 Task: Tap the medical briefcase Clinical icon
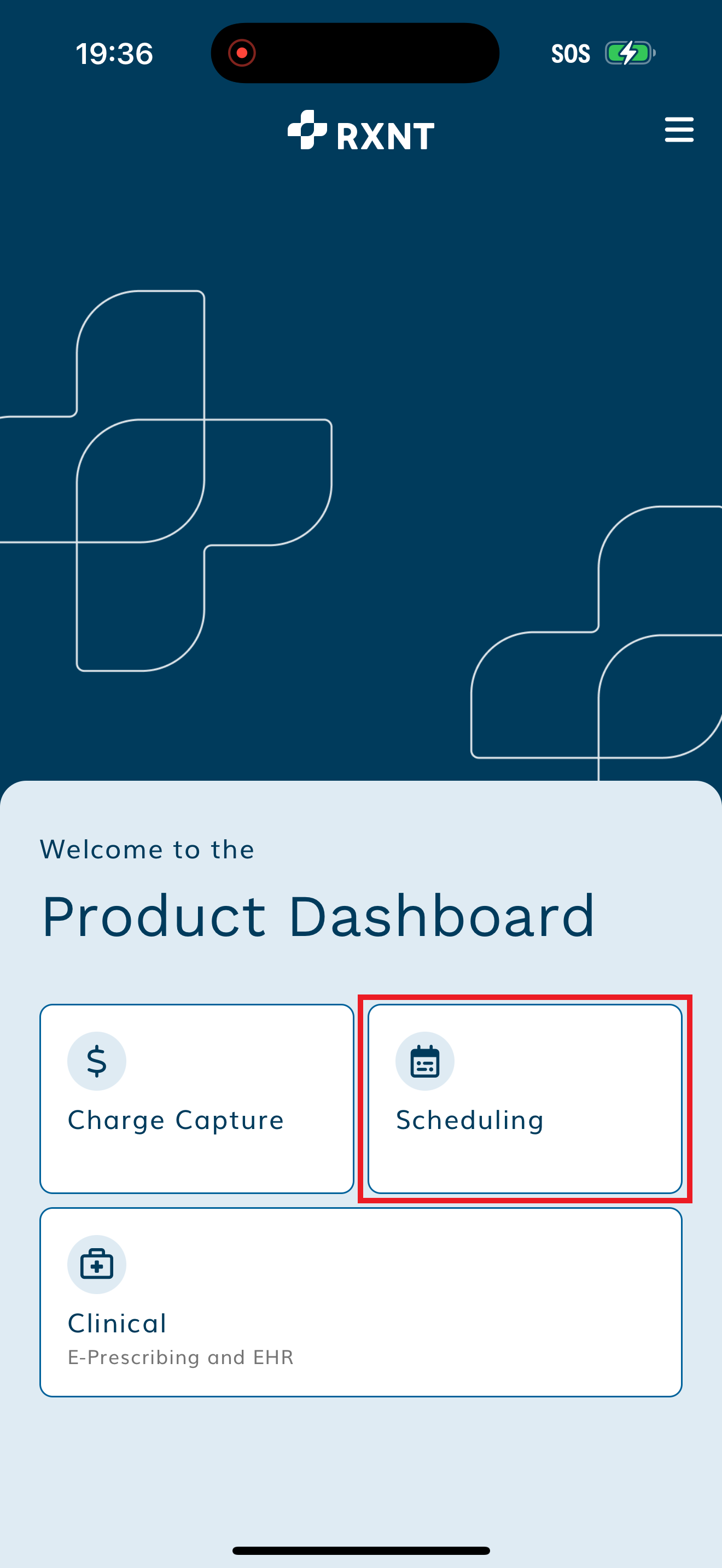click(x=97, y=1264)
